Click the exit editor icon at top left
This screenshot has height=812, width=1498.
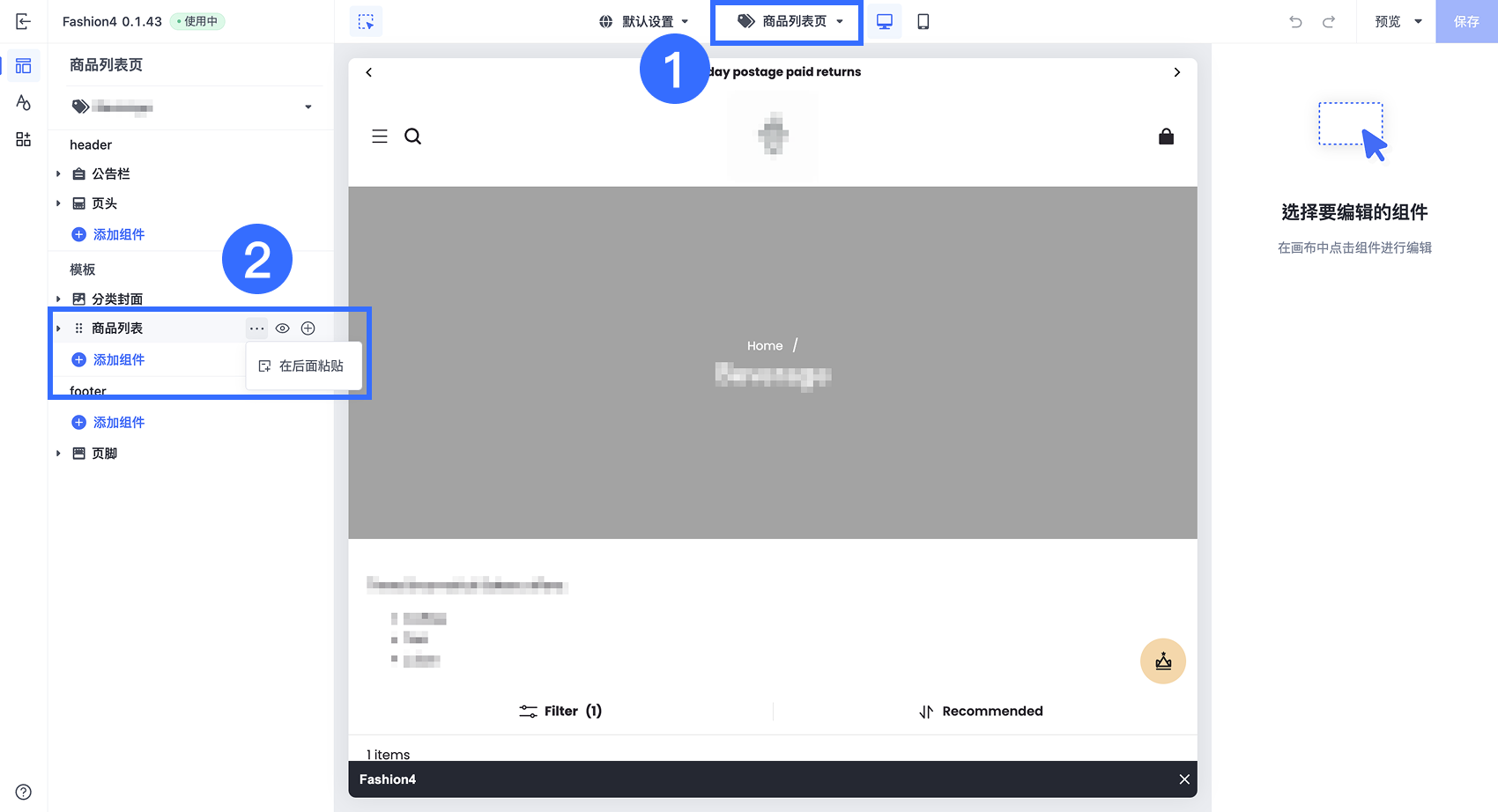24,21
